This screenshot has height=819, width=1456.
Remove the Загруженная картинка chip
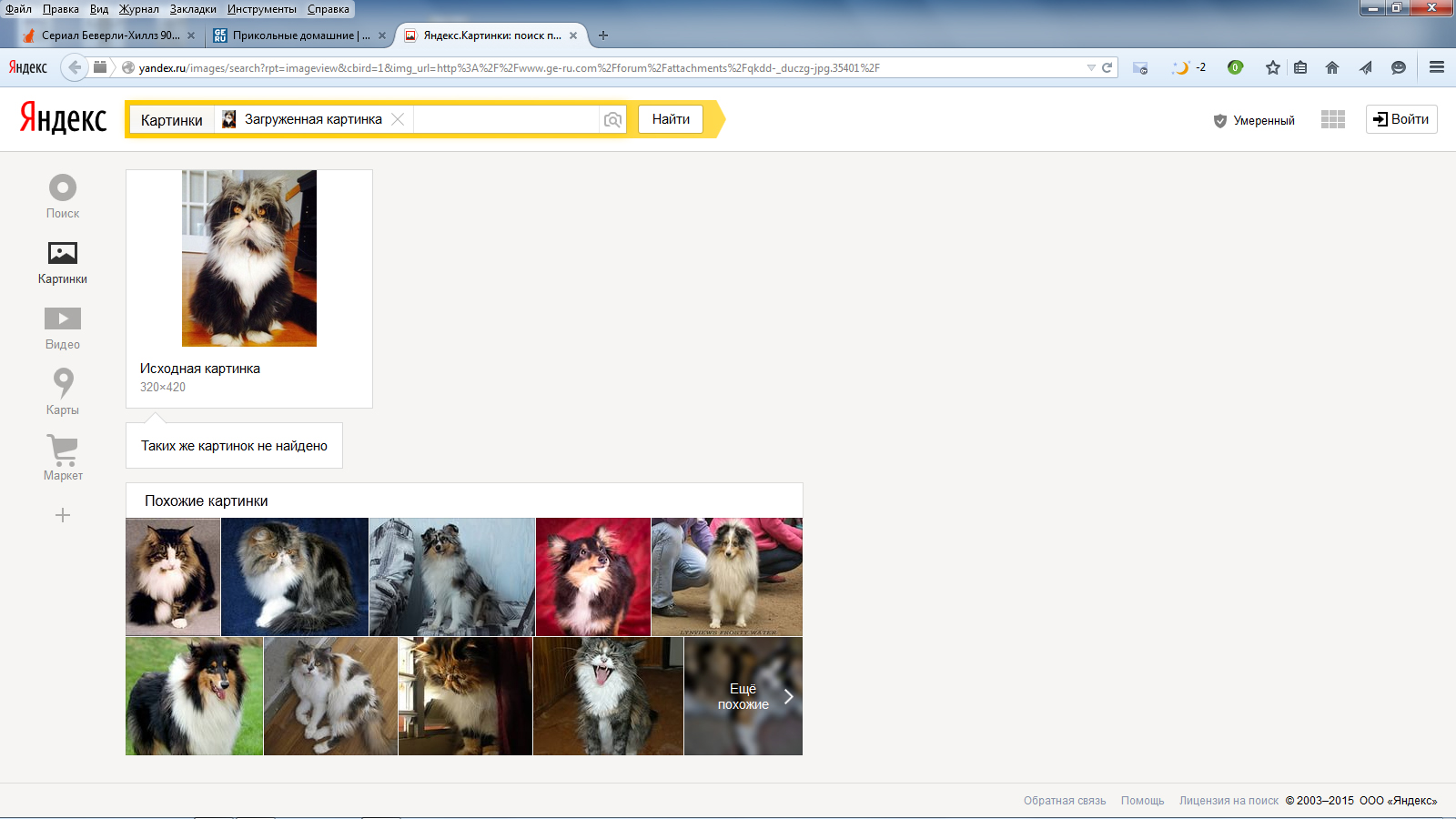[x=398, y=119]
